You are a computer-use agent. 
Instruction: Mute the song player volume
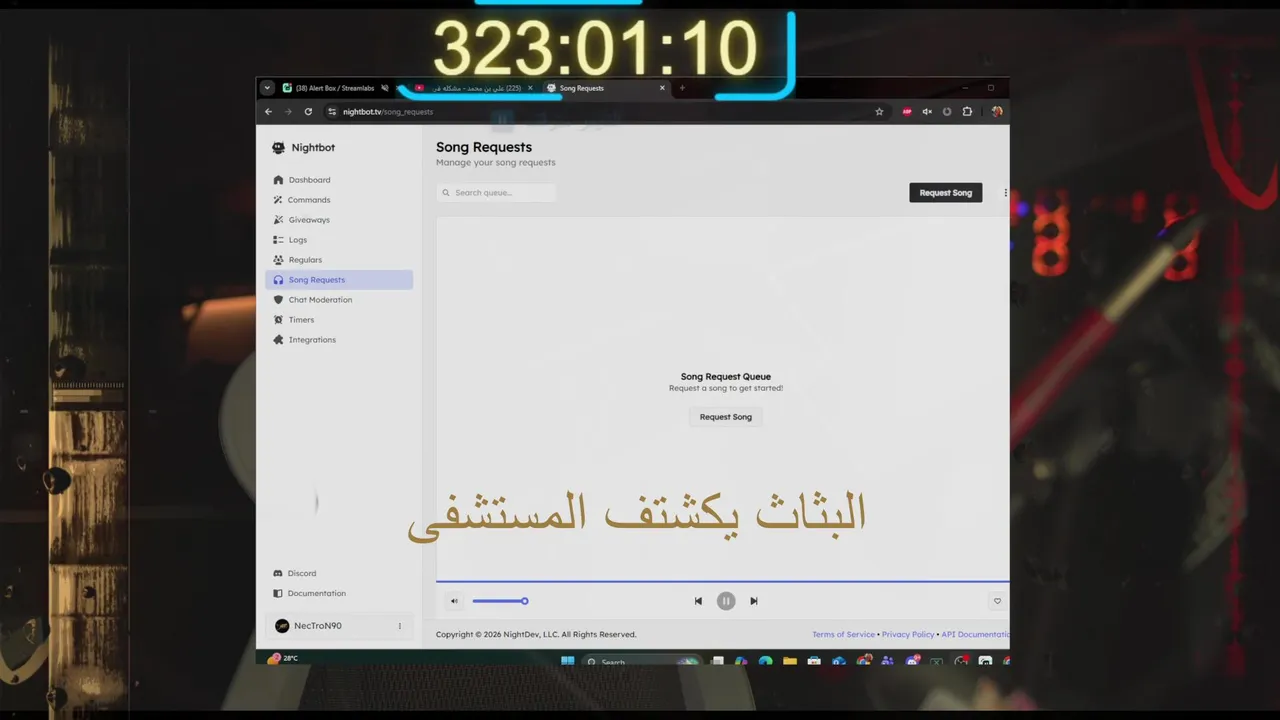click(454, 601)
